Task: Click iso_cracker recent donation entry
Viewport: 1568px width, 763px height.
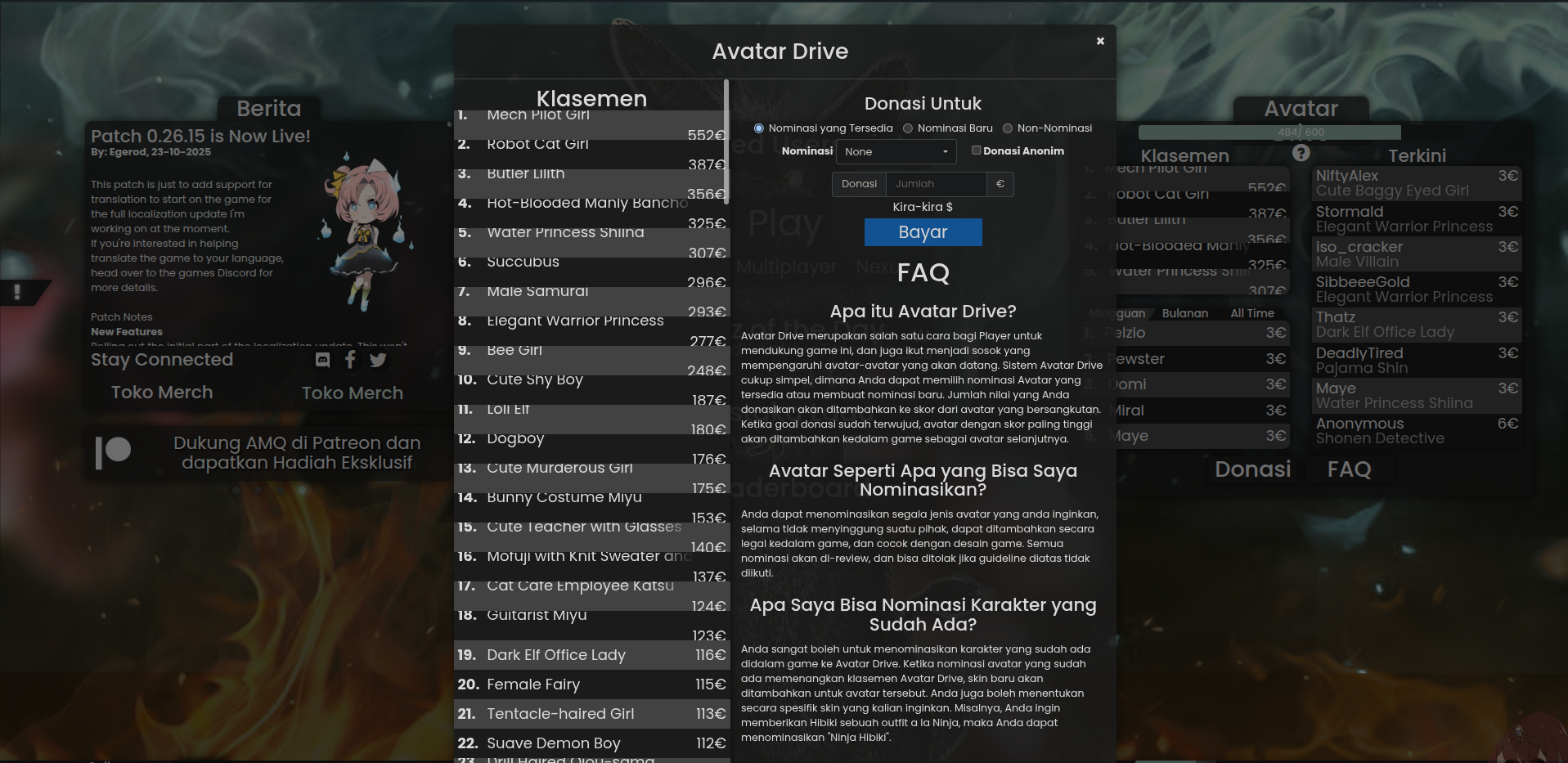Action: point(1417,254)
